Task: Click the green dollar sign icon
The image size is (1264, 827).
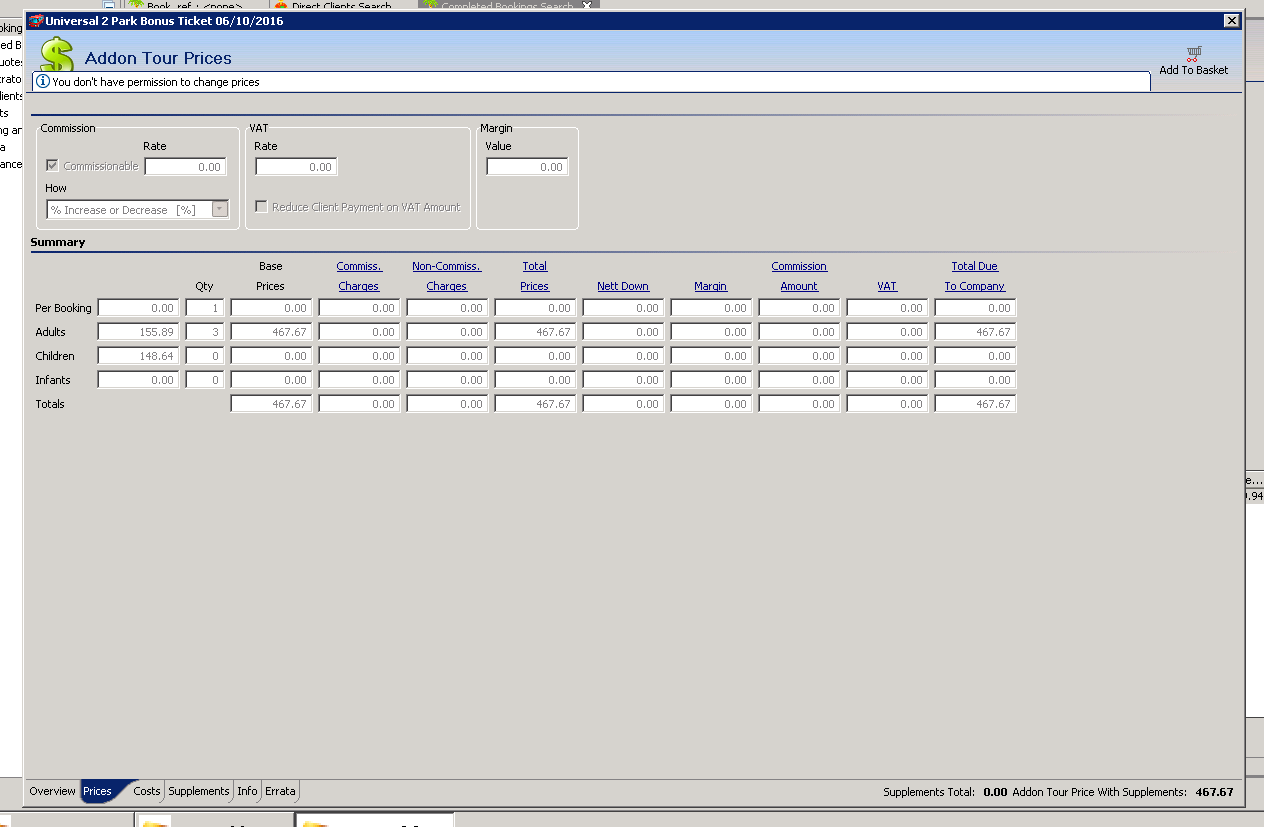Action: point(57,55)
